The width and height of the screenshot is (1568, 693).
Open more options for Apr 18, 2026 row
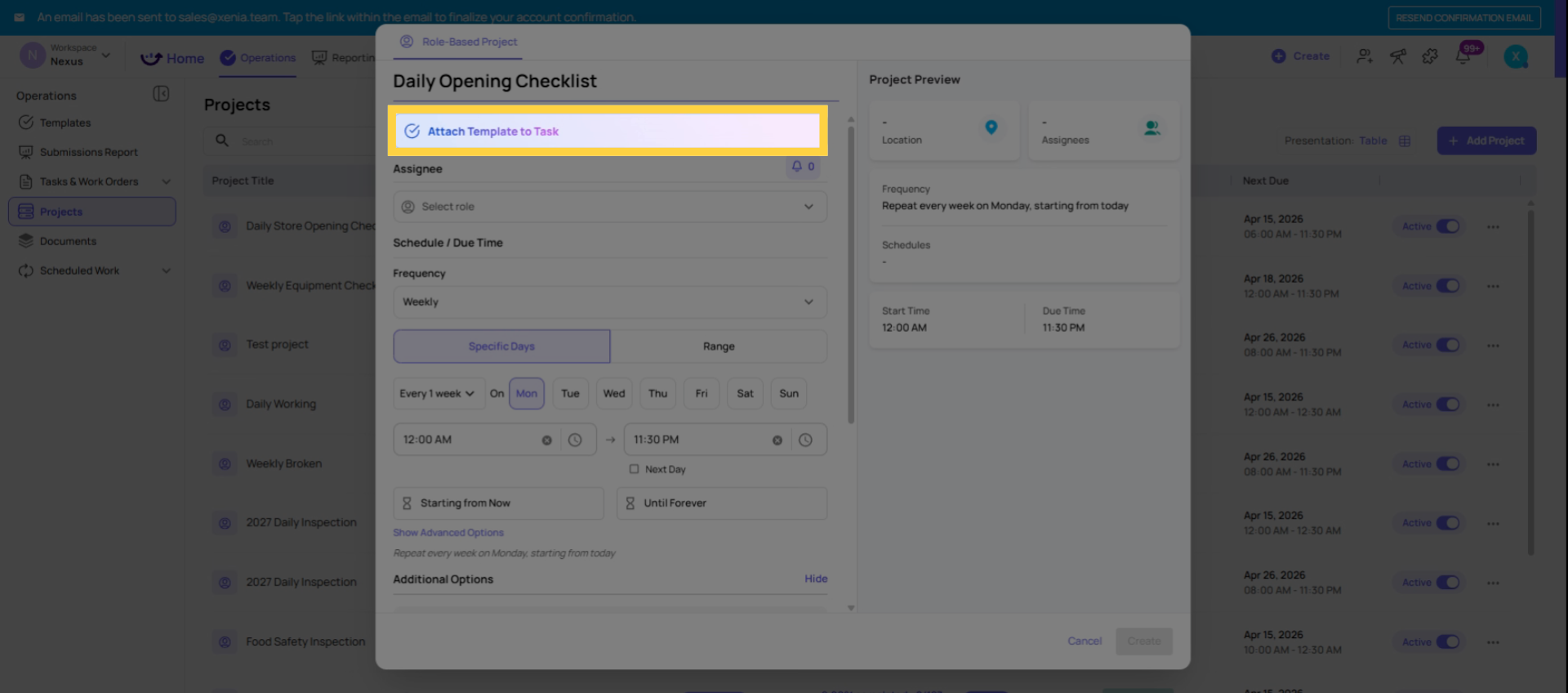(x=1493, y=286)
